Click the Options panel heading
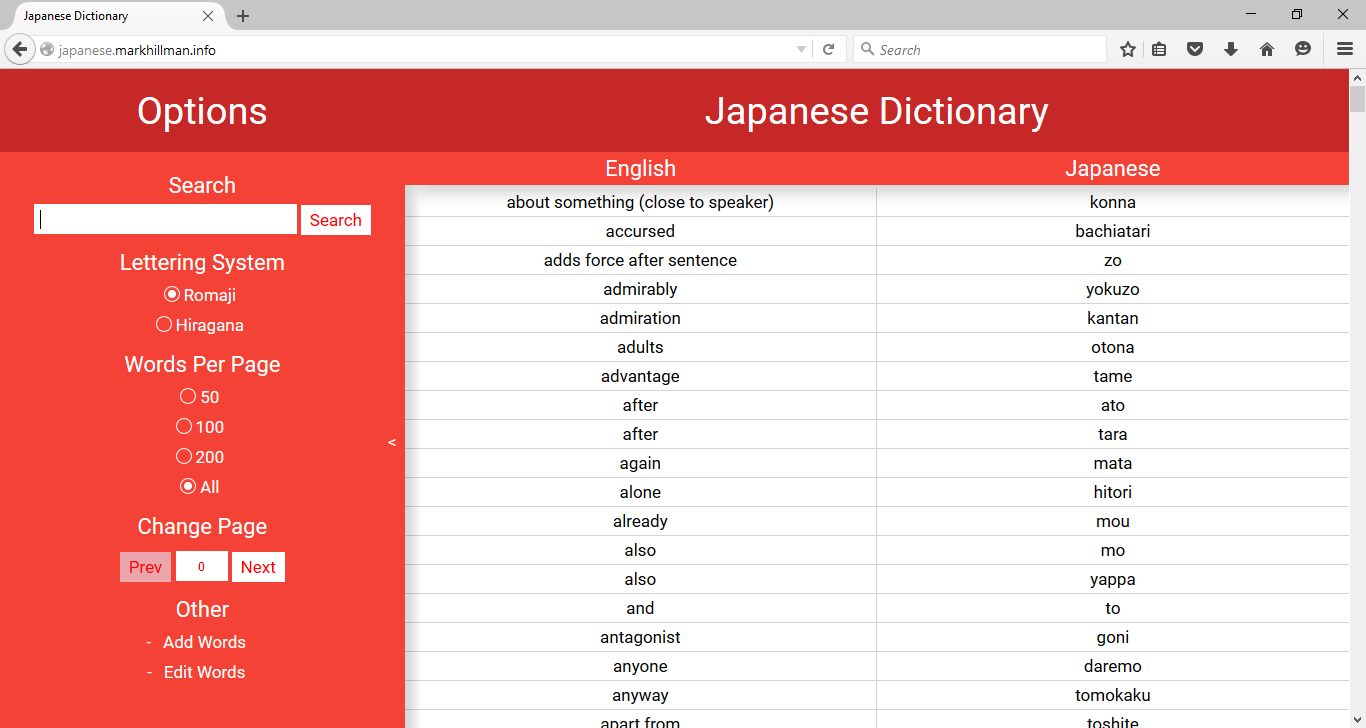Image resolution: width=1366 pixels, height=728 pixels. [x=202, y=111]
